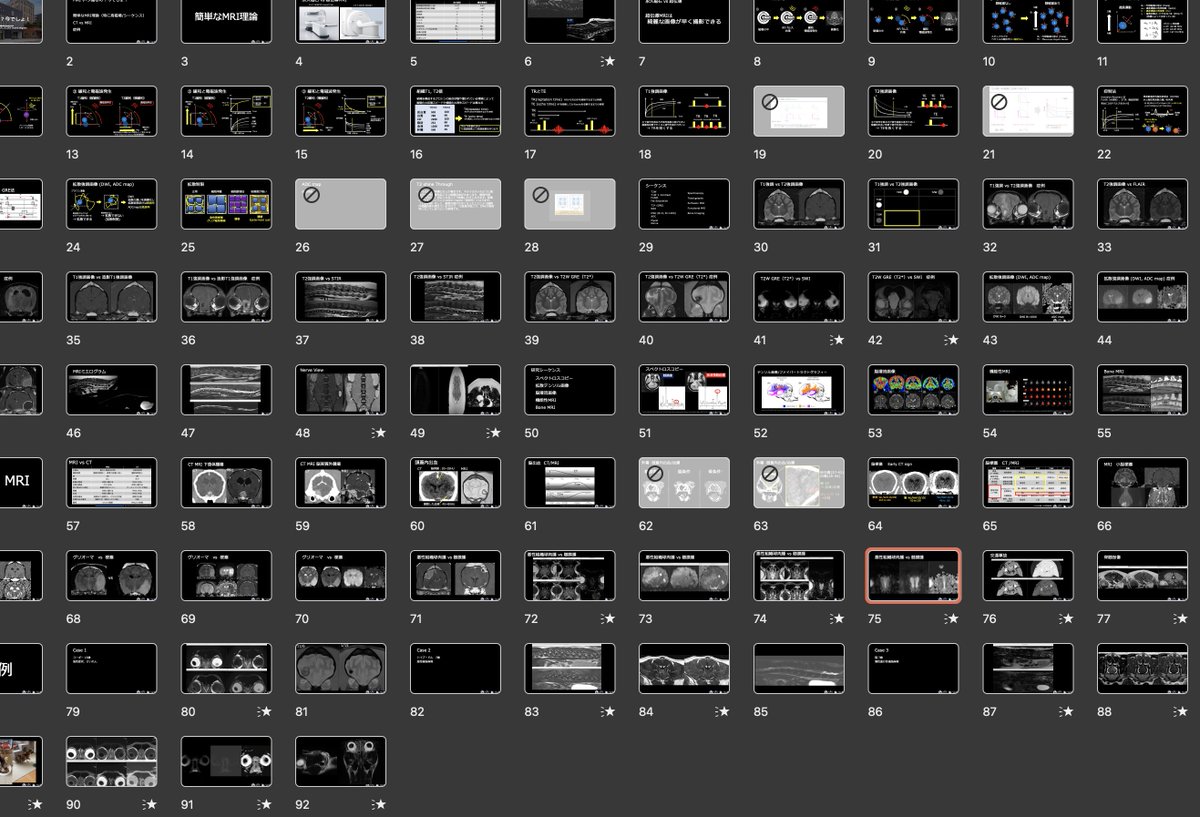Image resolution: width=1200 pixels, height=817 pixels.
Task: Select the シークエンス list slide 29 thumbnail
Action: click(685, 204)
